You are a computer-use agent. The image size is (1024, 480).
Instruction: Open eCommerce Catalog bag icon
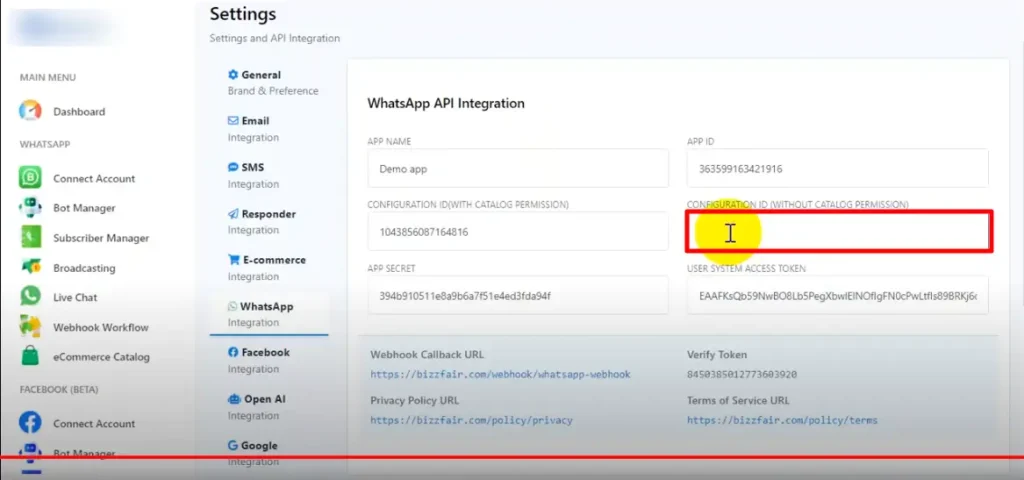[31, 357]
